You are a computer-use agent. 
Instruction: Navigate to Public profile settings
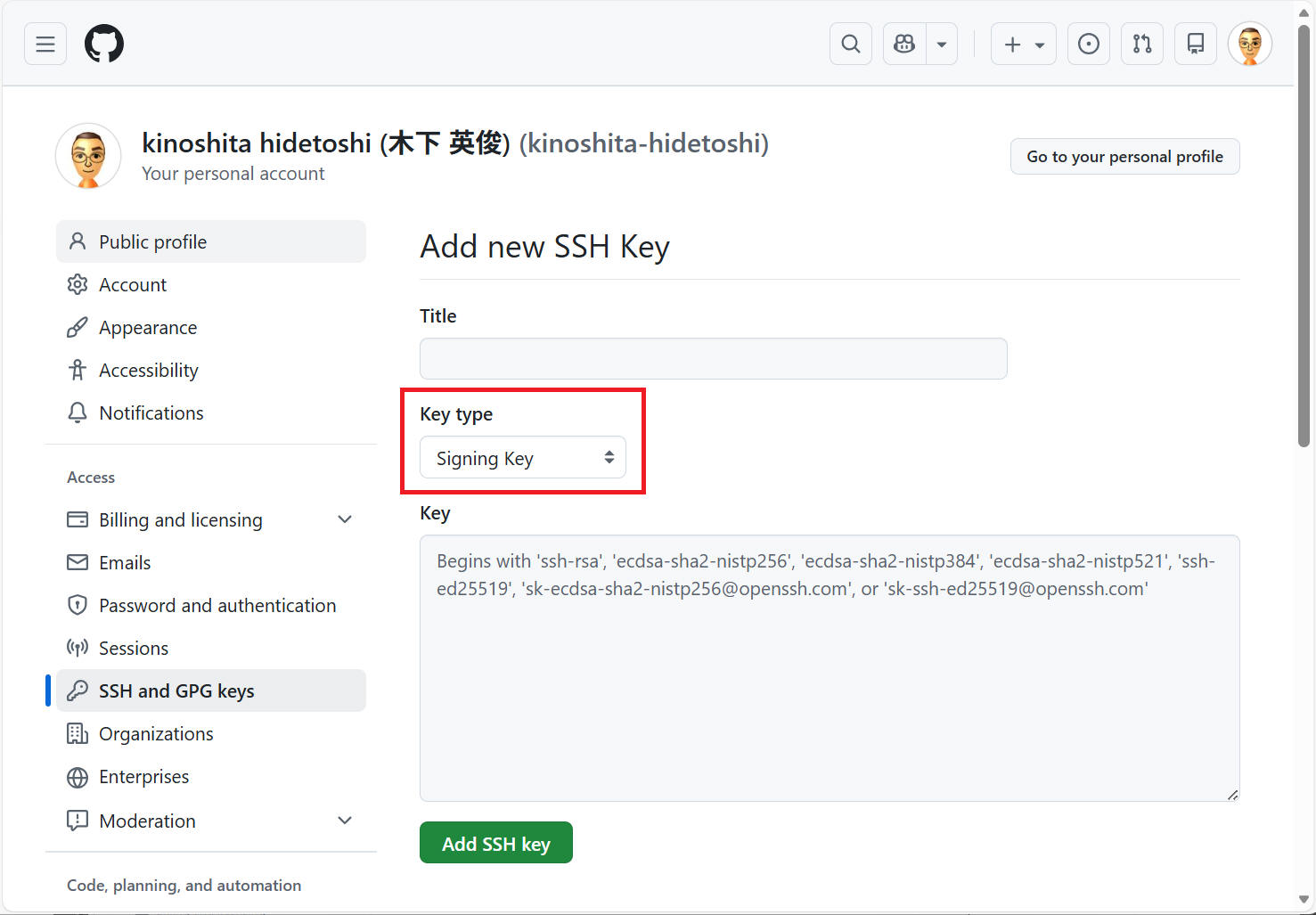pos(151,241)
